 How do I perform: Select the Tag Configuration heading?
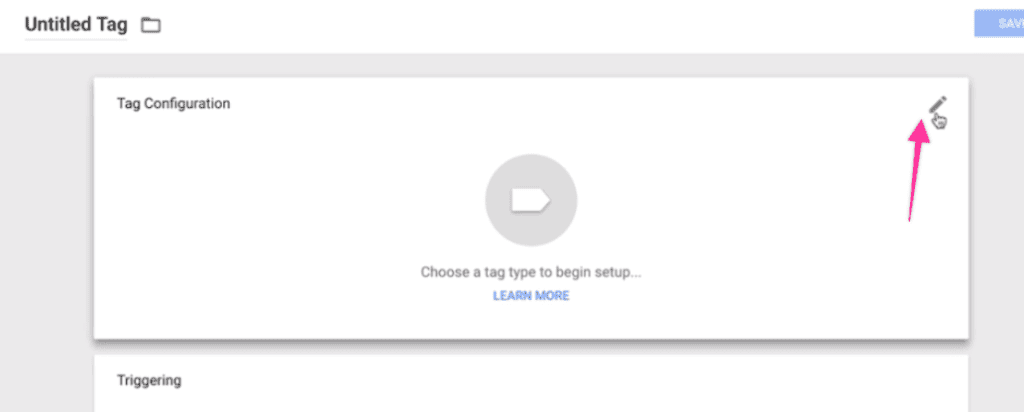[x=173, y=103]
